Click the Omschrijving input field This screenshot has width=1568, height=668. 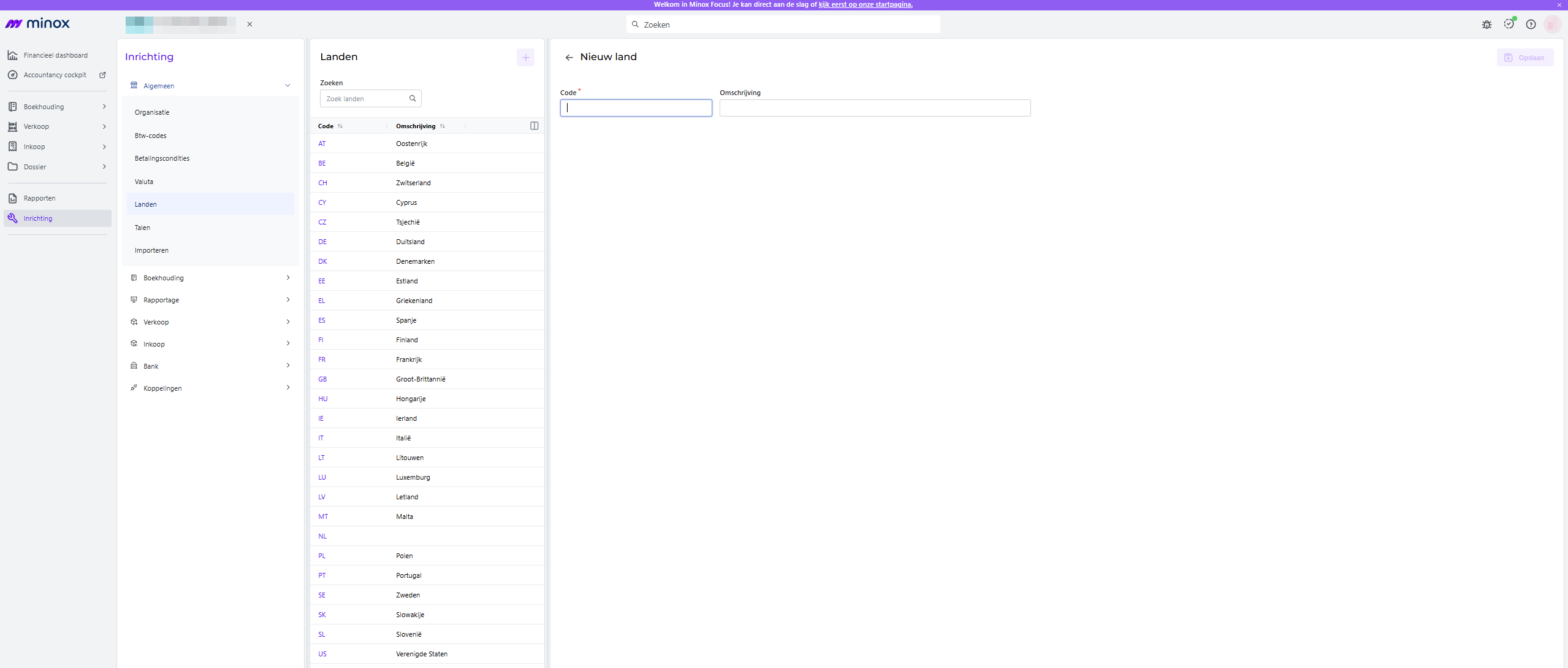pos(875,108)
